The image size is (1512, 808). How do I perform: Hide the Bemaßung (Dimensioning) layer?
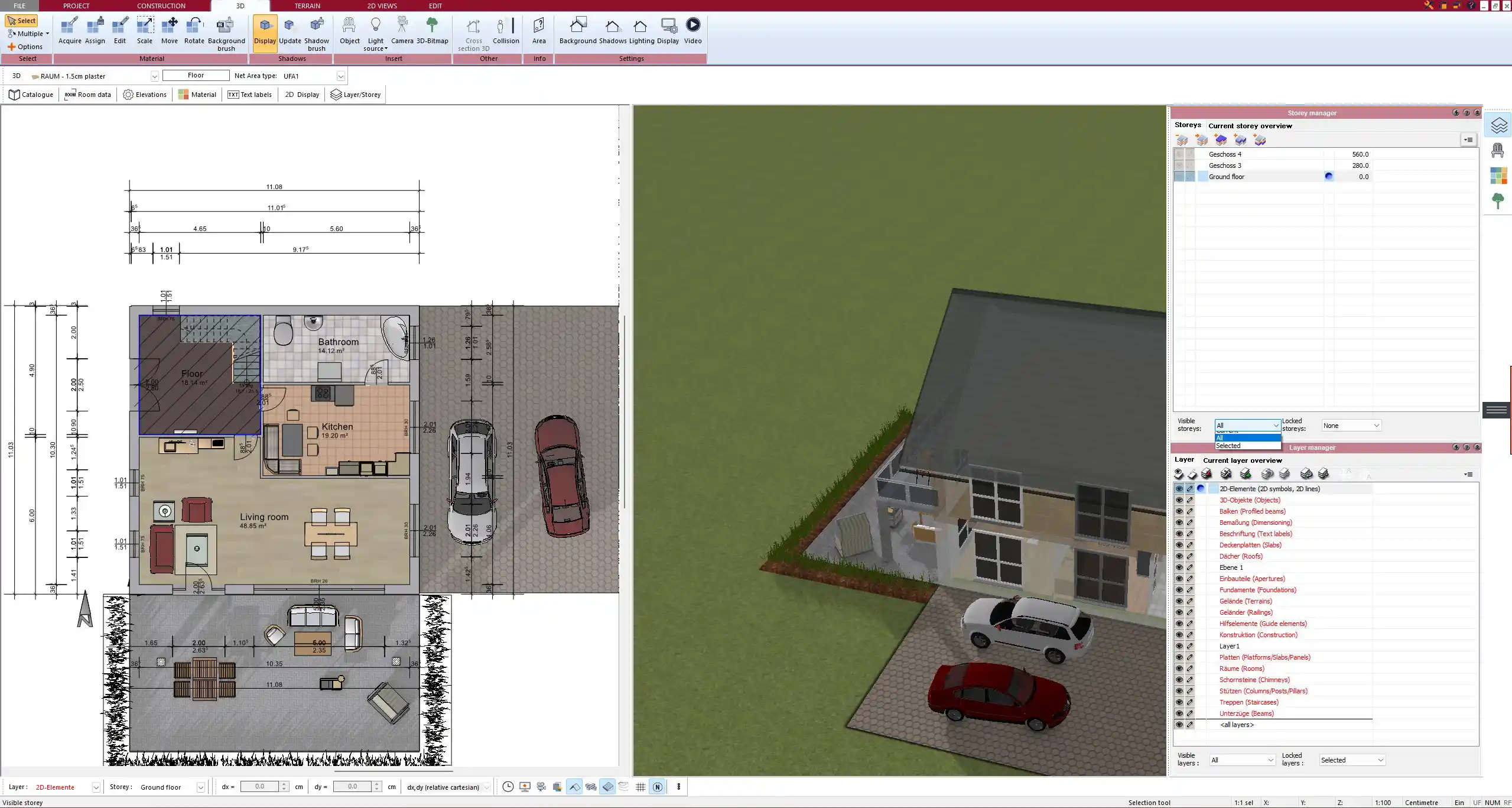[x=1179, y=523]
